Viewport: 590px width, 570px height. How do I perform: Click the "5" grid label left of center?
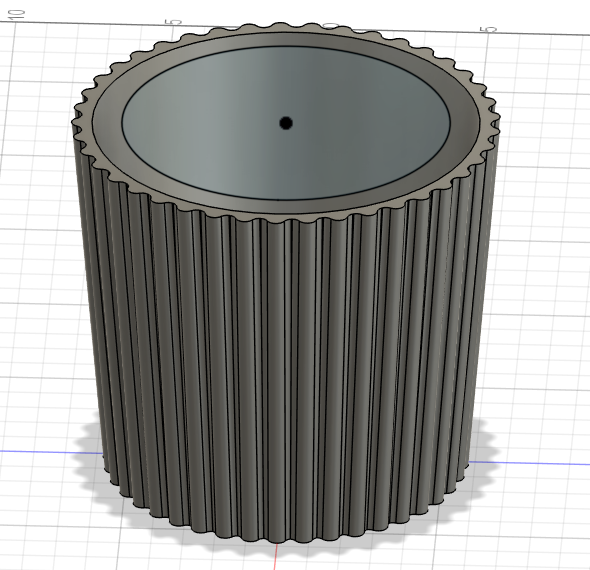click(x=174, y=22)
